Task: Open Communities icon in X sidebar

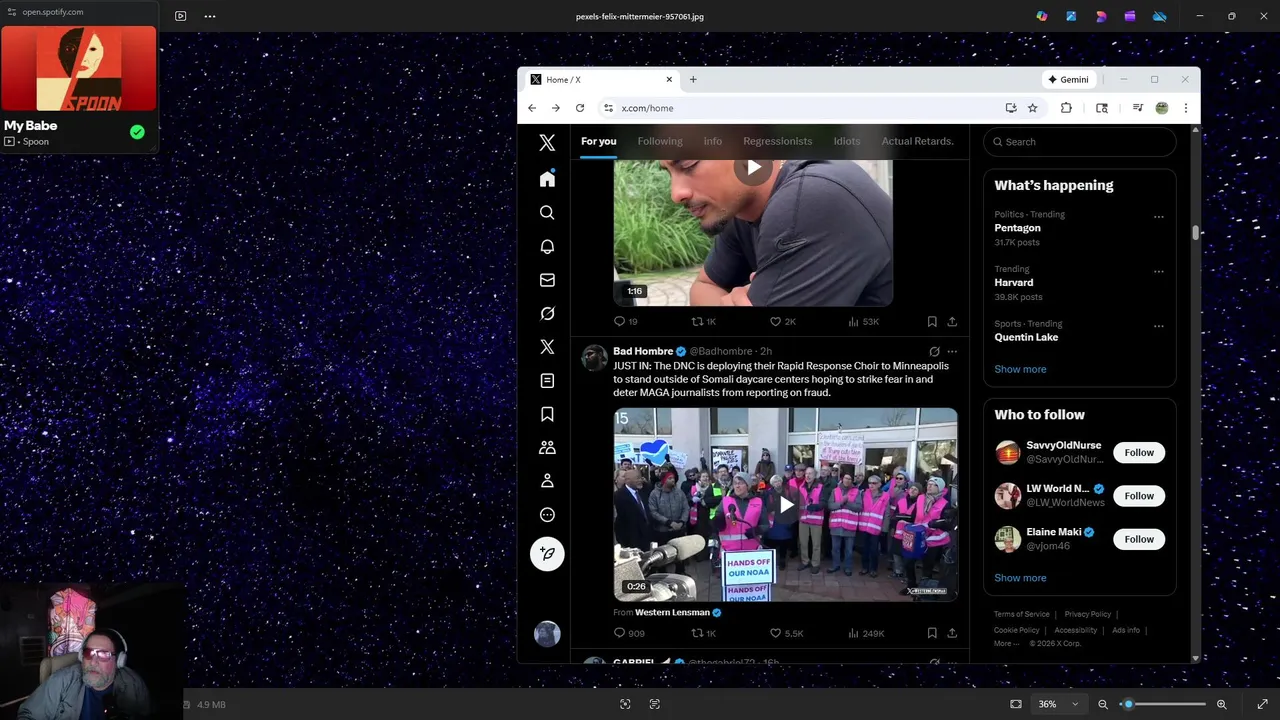Action: [x=547, y=448]
